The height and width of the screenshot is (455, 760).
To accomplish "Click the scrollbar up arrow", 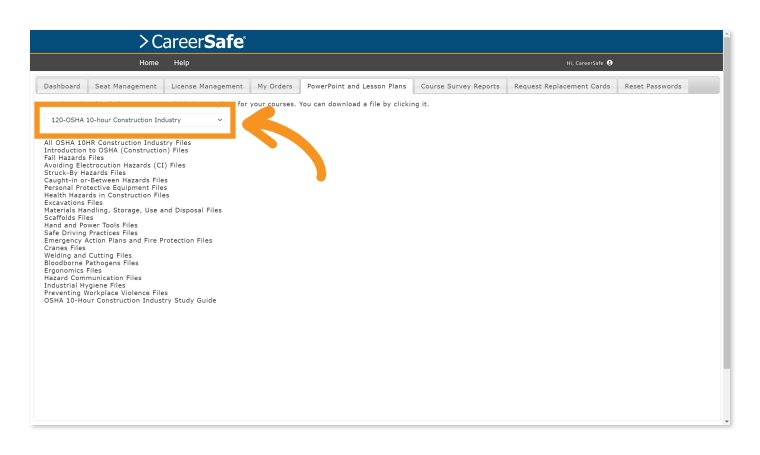I will pyautogui.click(x=727, y=34).
